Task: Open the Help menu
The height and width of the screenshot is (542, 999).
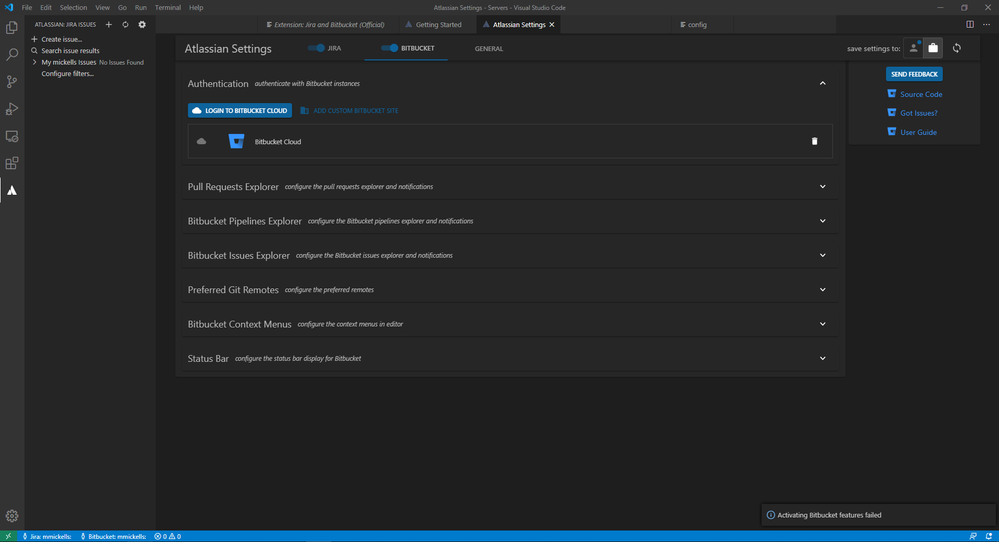Action: 196,8
